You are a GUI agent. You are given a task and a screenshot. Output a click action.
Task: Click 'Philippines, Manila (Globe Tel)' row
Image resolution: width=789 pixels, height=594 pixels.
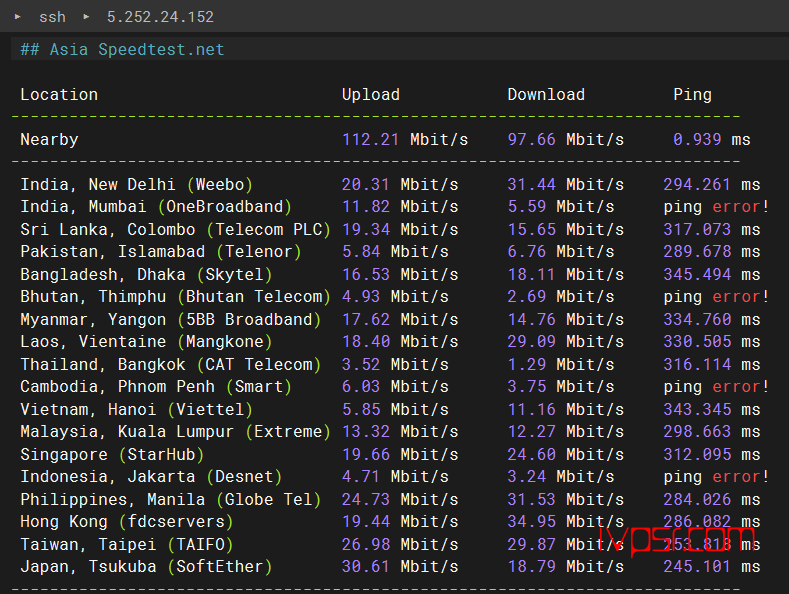[x=390, y=499]
